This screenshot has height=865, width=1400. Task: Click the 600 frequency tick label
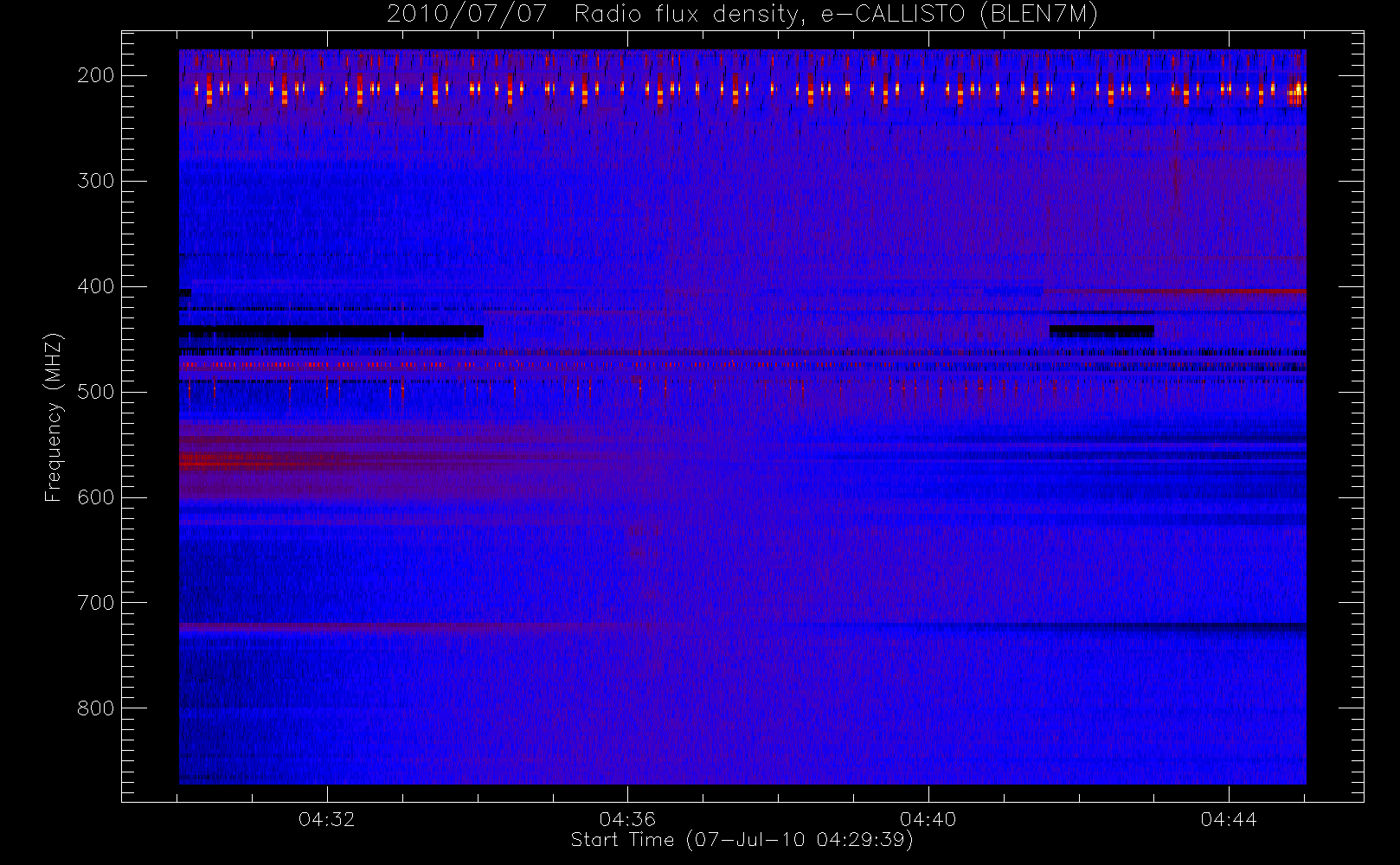(x=96, y=497)
